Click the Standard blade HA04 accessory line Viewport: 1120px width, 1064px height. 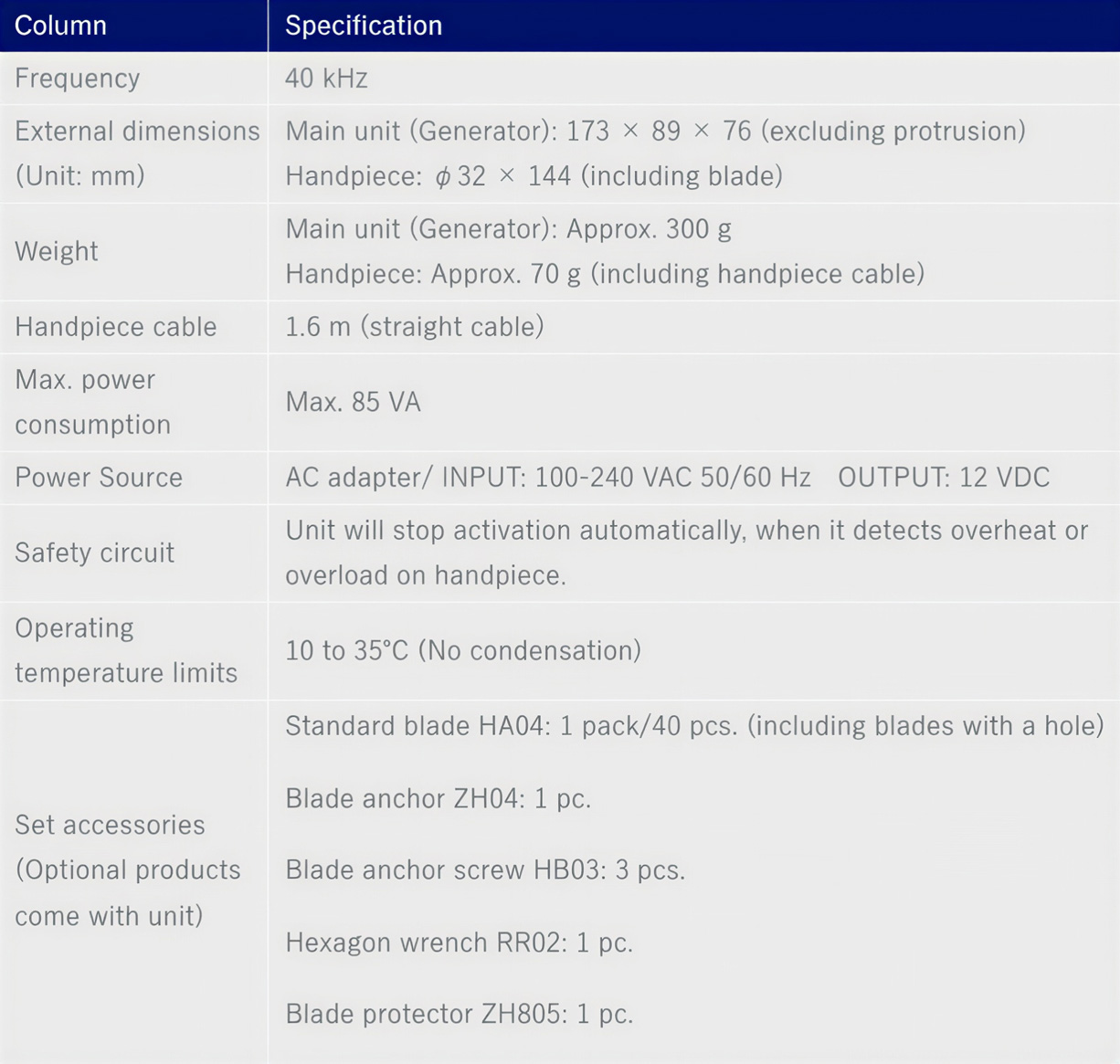(x=694, y=726)
